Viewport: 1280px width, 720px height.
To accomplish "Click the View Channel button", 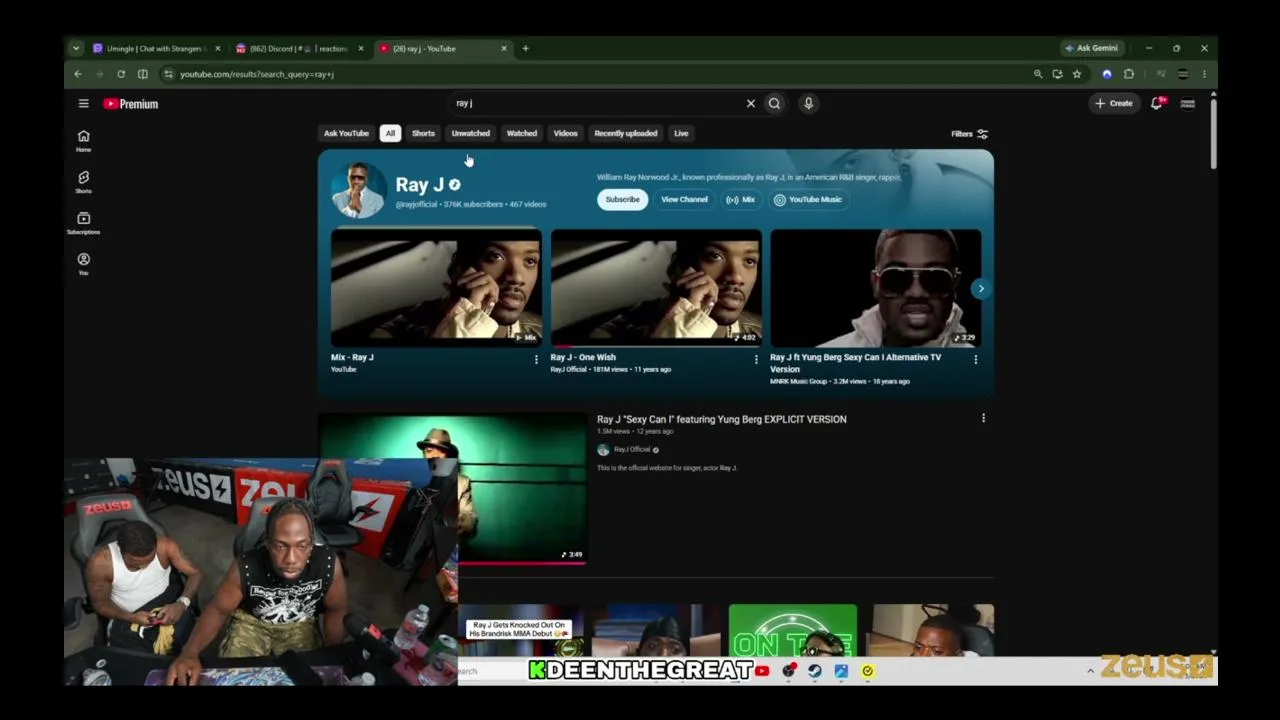I will click(x=684, y=199).
